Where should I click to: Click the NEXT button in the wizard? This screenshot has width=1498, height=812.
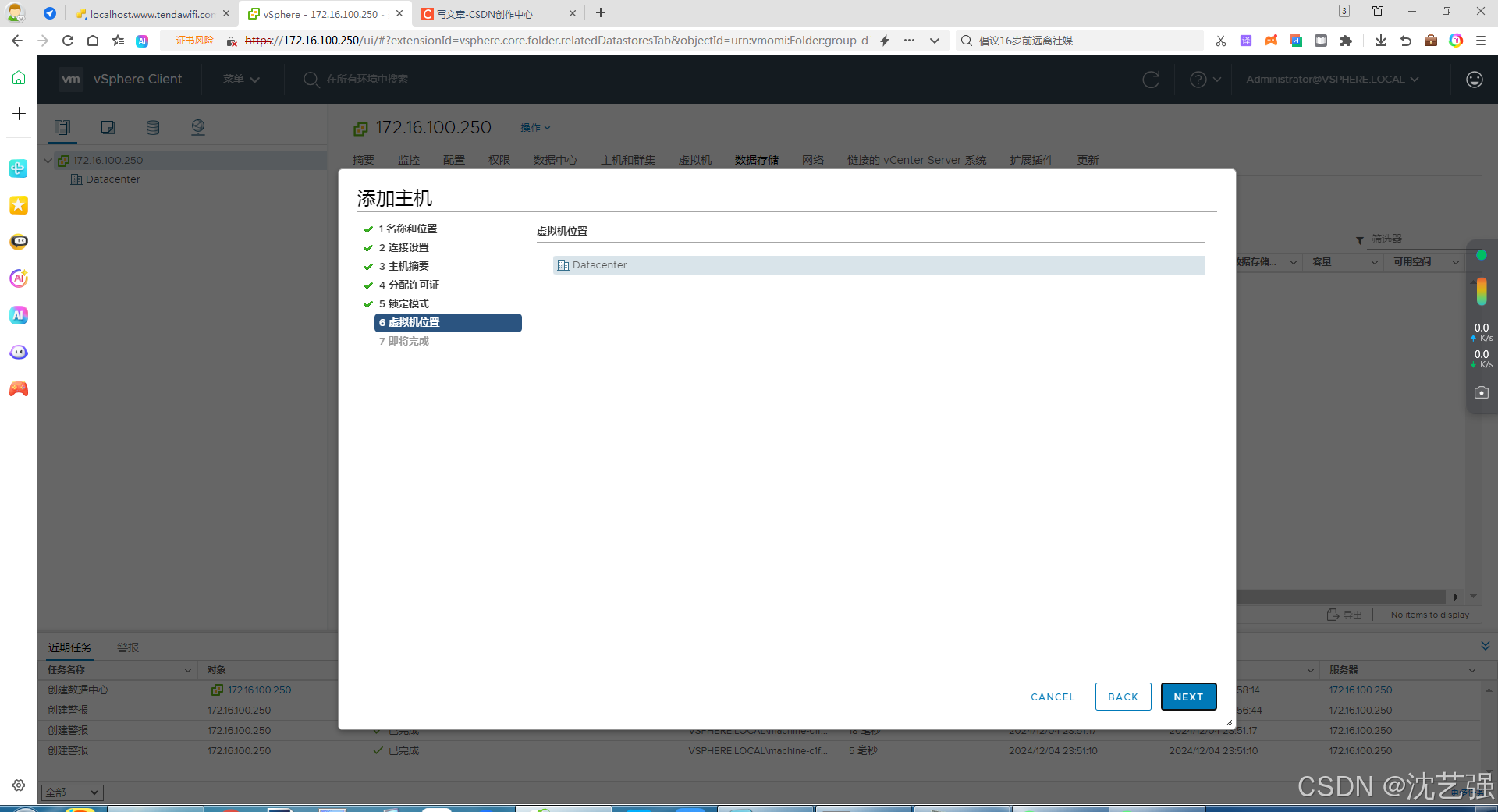[1188, 697]
